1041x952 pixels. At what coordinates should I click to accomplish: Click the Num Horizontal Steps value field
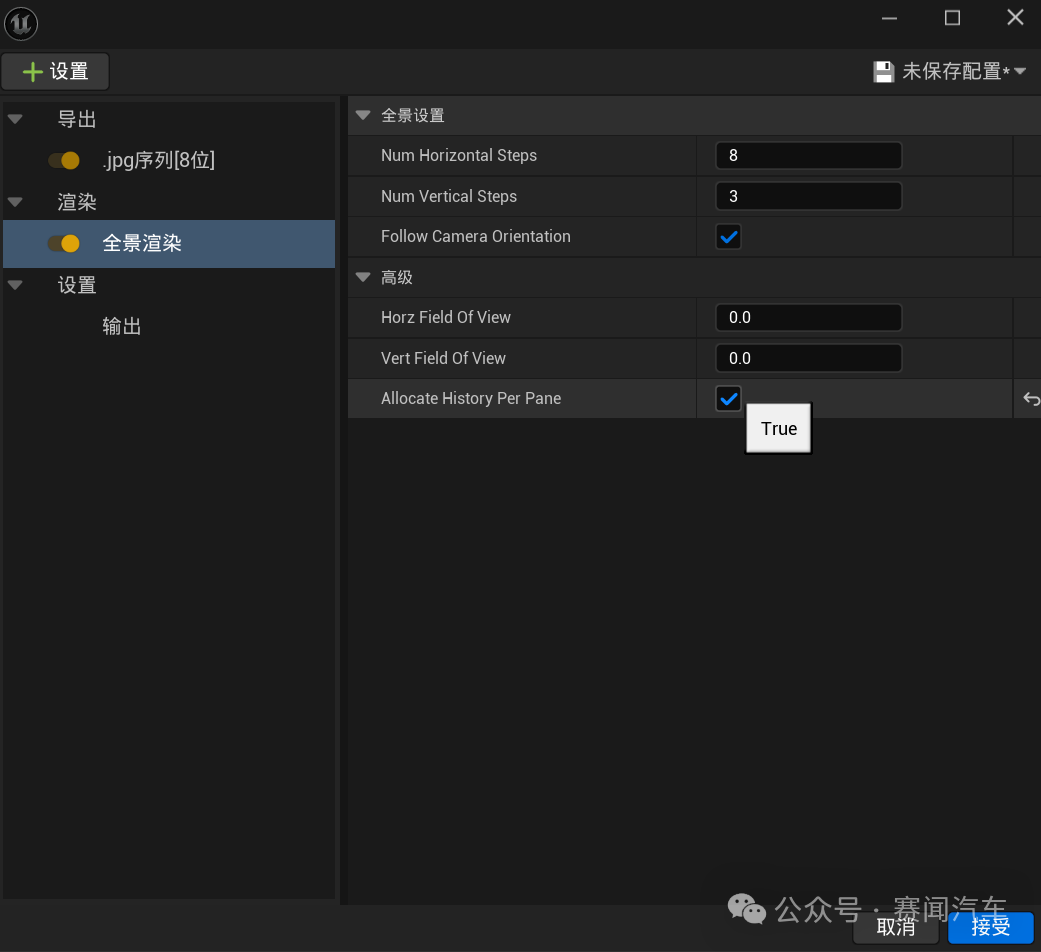tap(808, 155)
